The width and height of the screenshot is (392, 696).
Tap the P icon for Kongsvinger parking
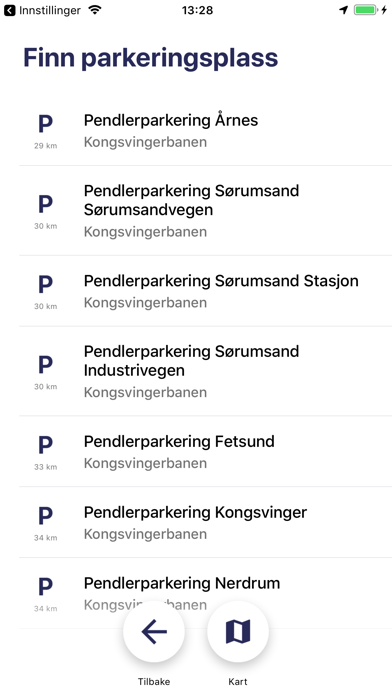(x=45, y=515)
